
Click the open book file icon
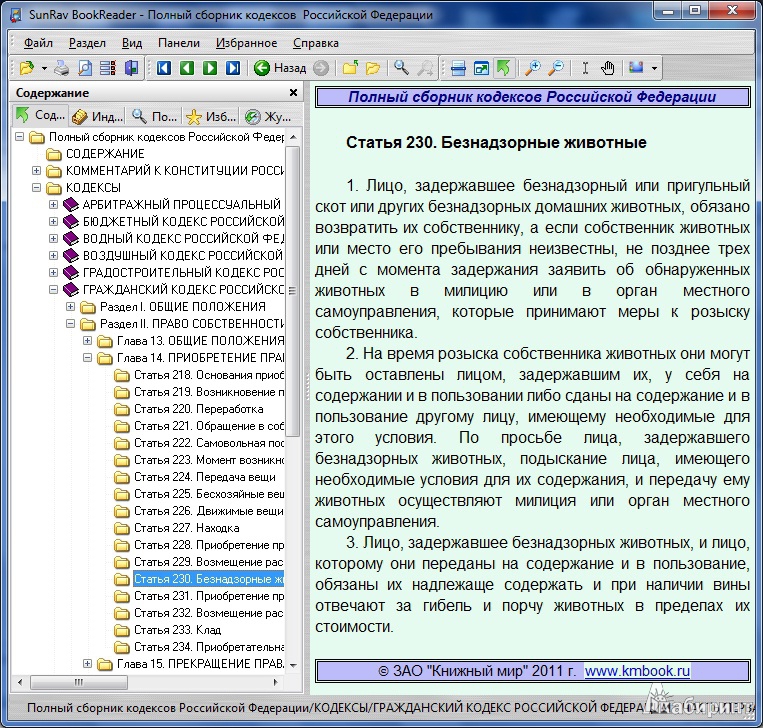(x=27, y=68)
